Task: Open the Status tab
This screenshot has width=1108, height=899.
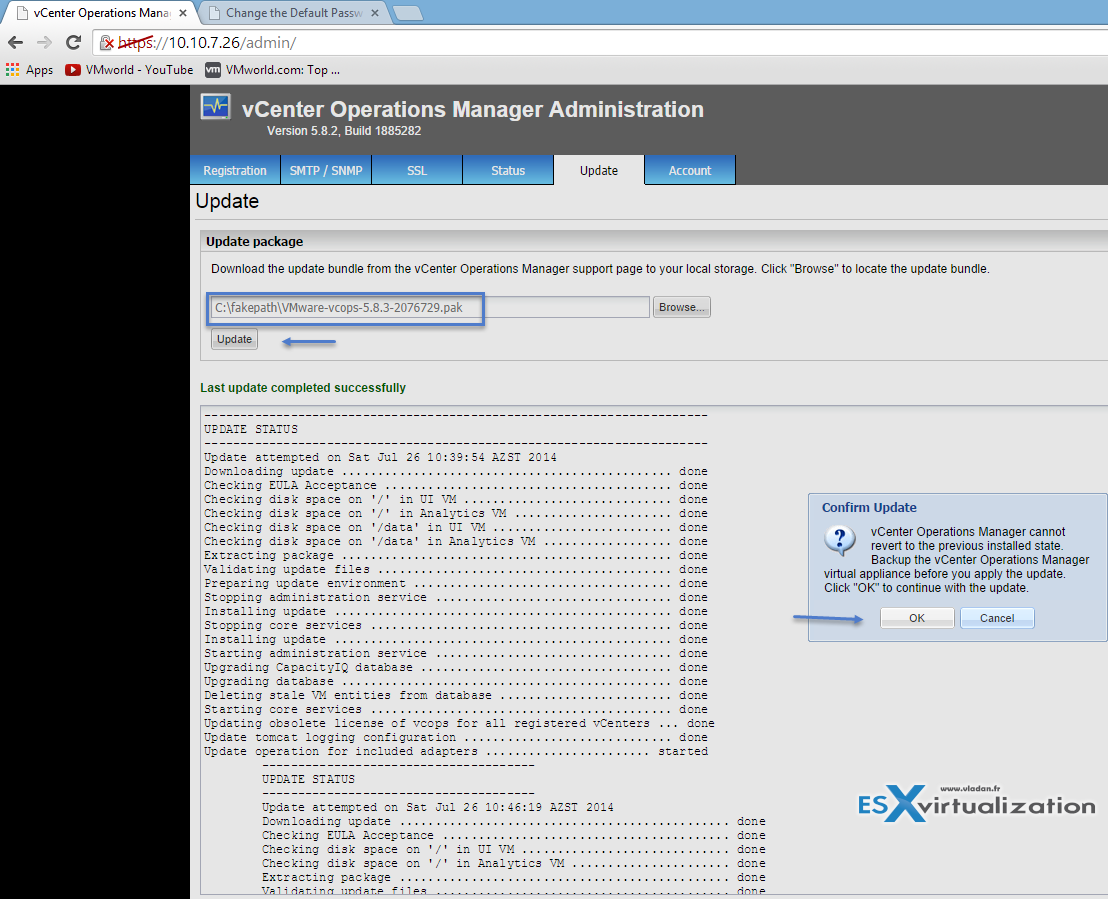Action: [x=508, y=170]
